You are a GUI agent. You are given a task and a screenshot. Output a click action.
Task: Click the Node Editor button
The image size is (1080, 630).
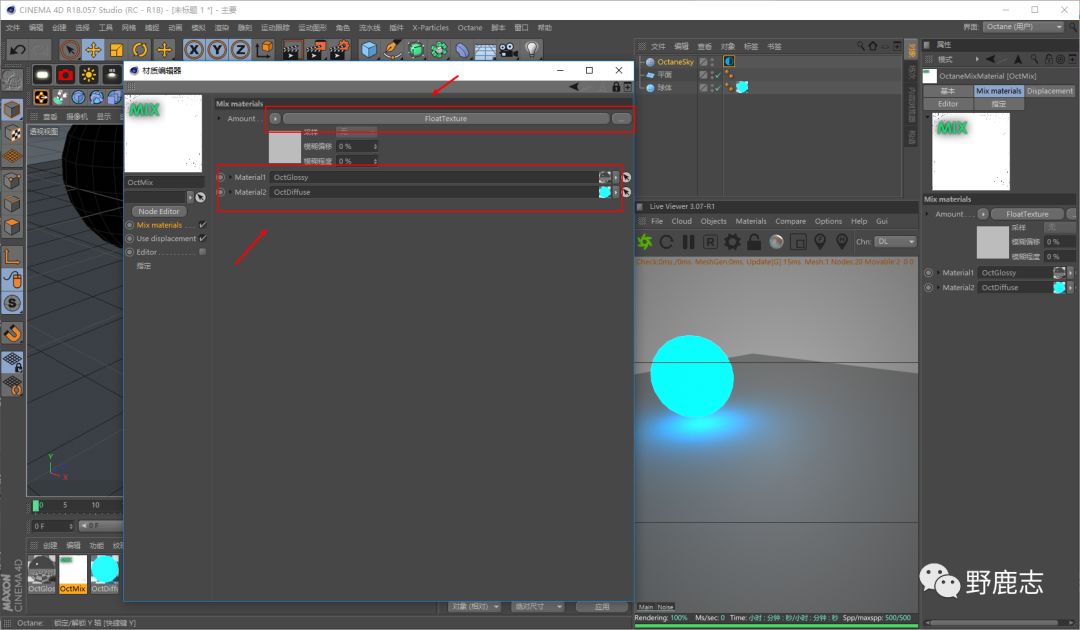(x=159, y=211)
